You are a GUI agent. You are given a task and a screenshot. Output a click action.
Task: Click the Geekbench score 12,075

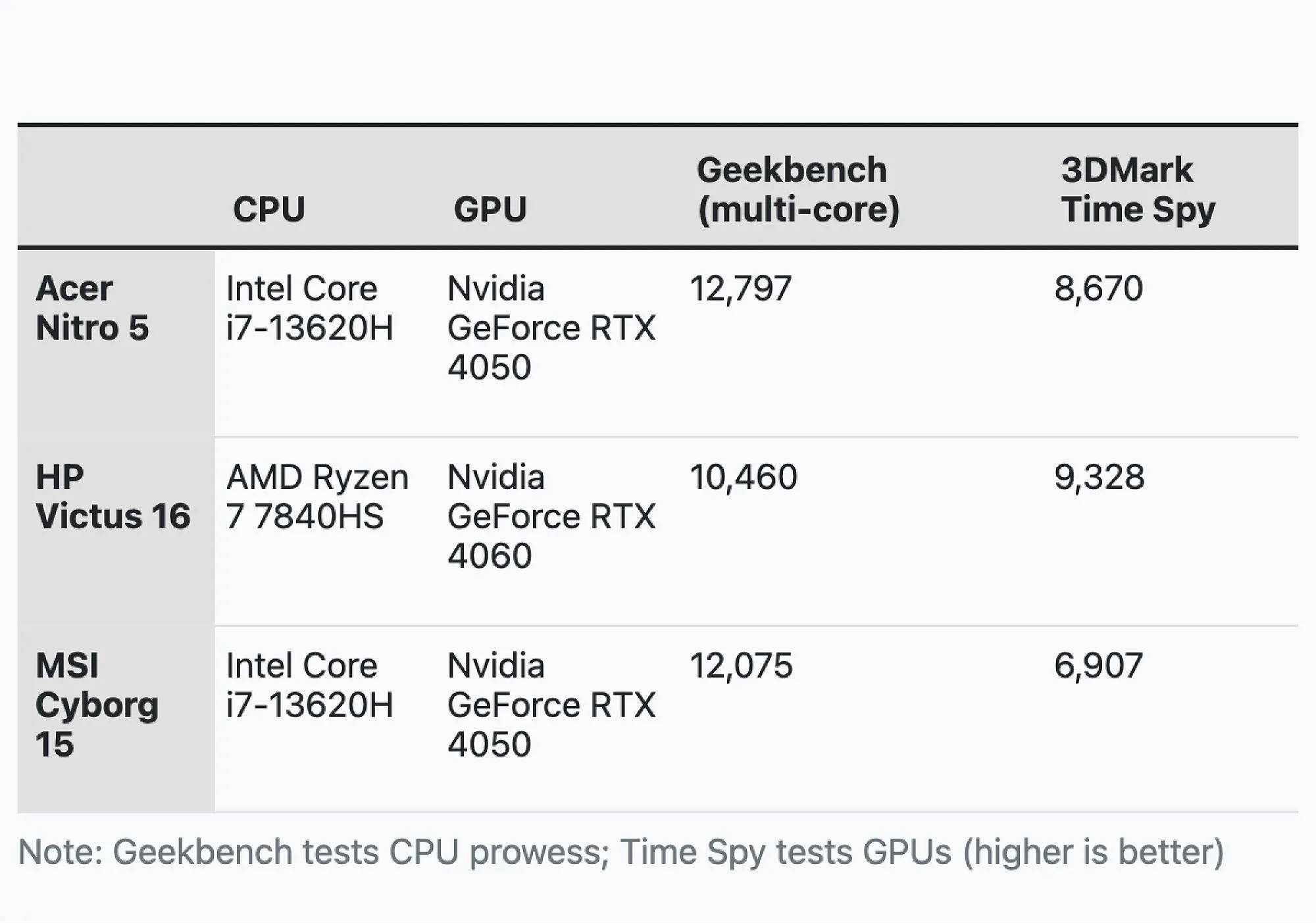(741, 666)
